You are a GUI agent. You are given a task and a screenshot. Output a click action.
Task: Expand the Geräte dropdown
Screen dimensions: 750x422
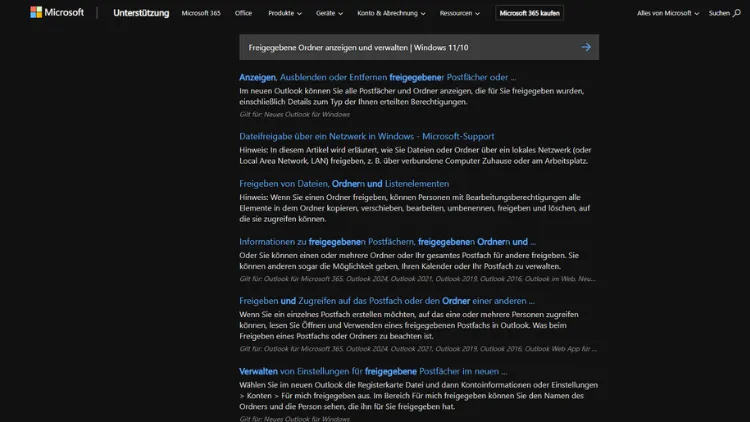coord(329,13)
